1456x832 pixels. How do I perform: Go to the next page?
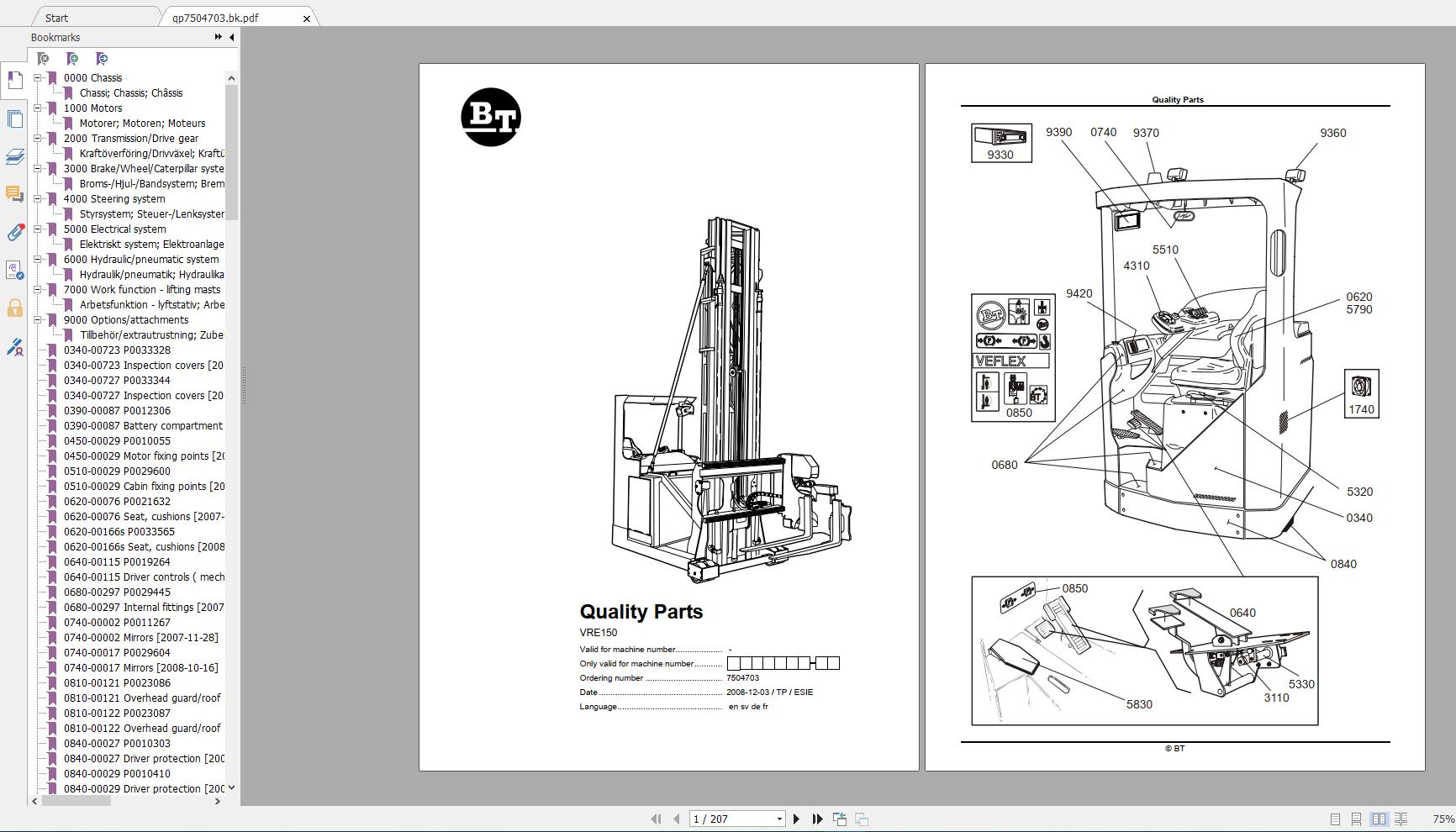(x=796, y=819)
